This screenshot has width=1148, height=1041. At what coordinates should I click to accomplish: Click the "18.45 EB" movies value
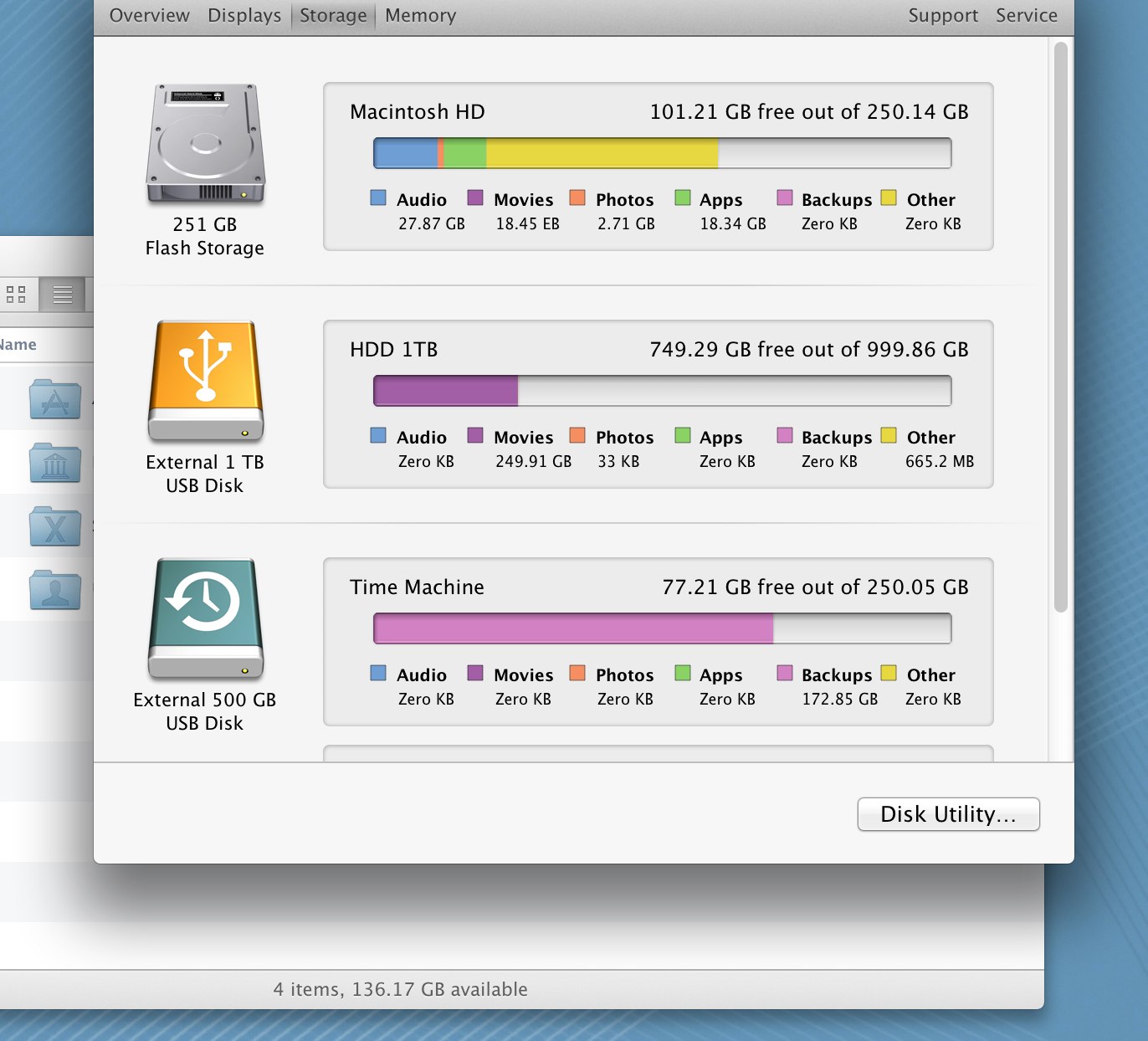pos(527,224)
